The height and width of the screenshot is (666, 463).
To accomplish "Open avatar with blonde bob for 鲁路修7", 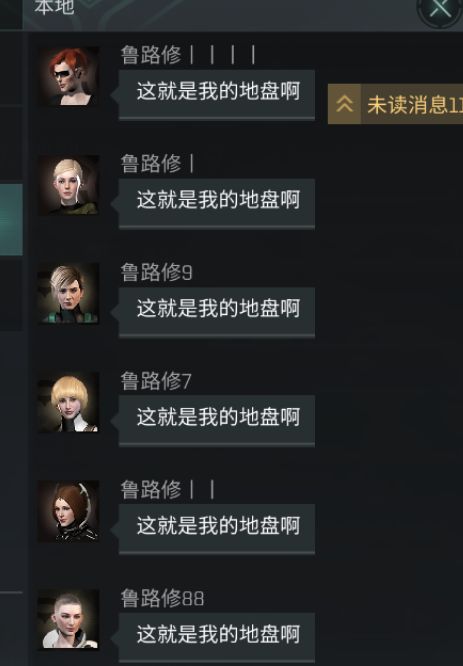I will tap(68, 403).
